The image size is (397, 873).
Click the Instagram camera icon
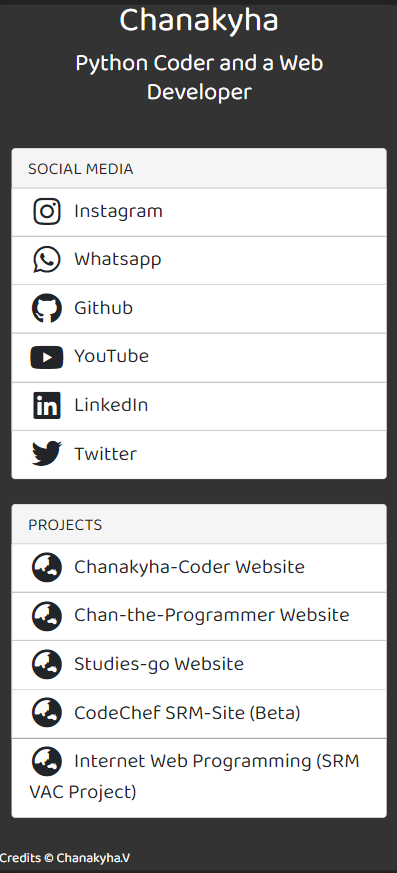(x=47, y=212)
